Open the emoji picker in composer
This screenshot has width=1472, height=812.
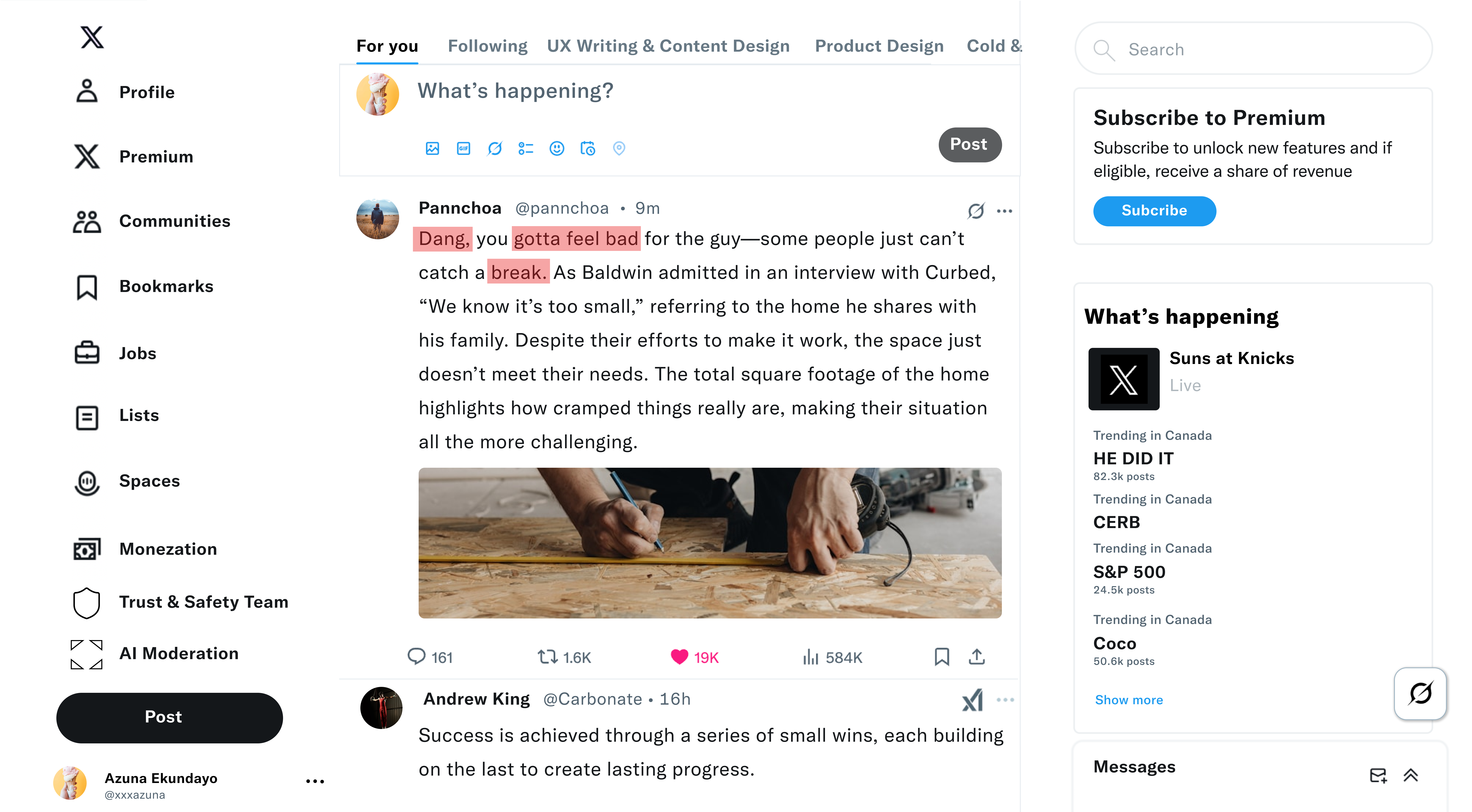click(x=557, y=148)
